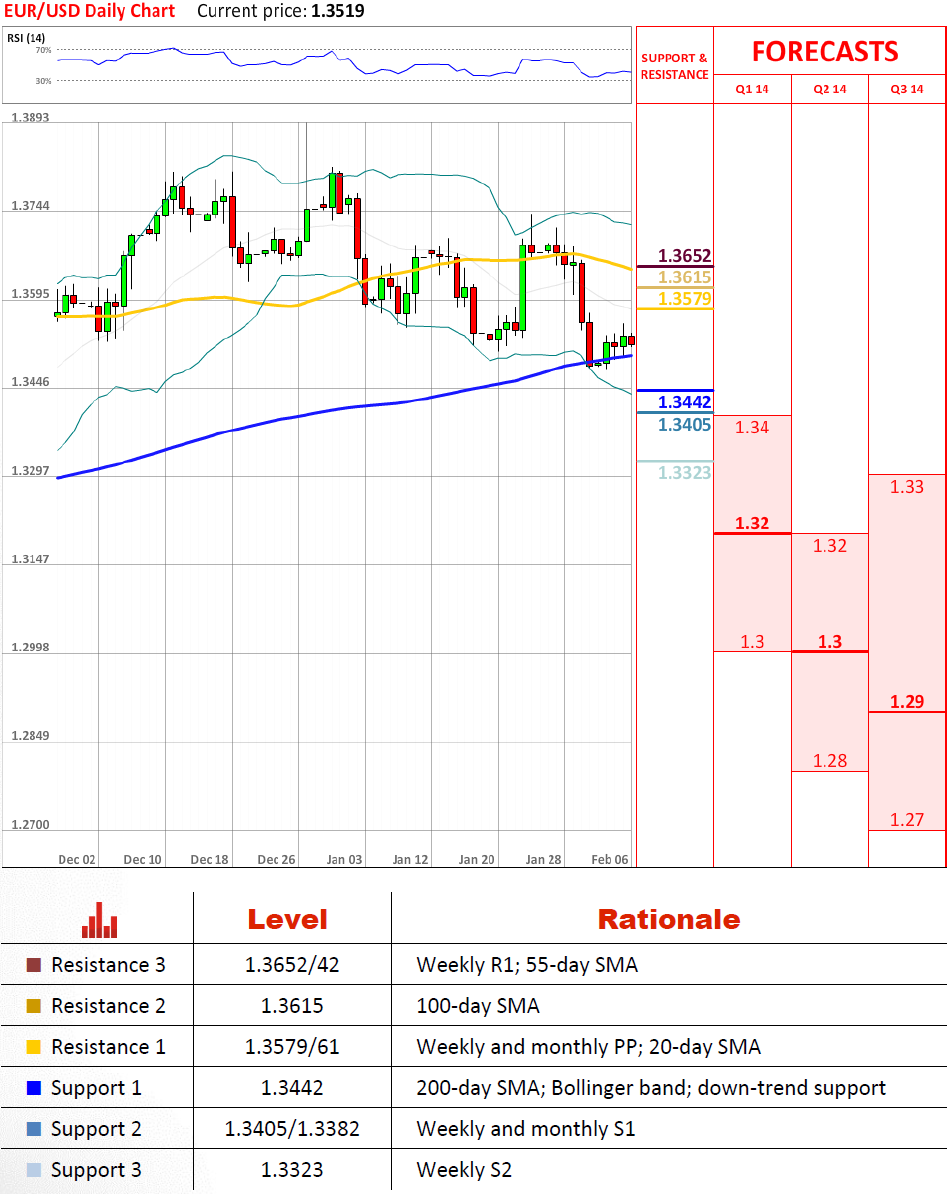Select the Resistance 2 row label
949x1194 pixels.
point(108,1006)
